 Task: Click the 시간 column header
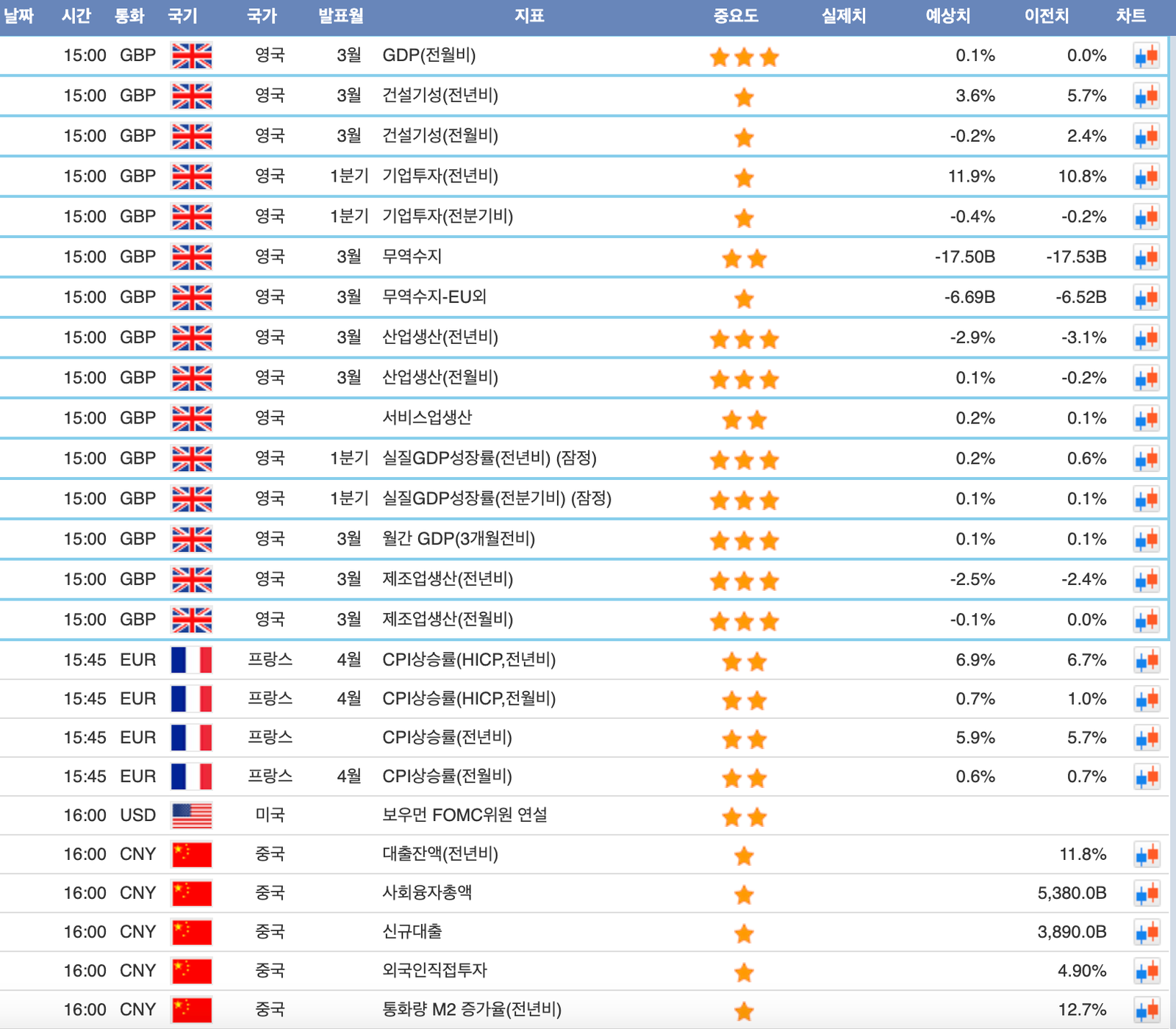(76, 16)
